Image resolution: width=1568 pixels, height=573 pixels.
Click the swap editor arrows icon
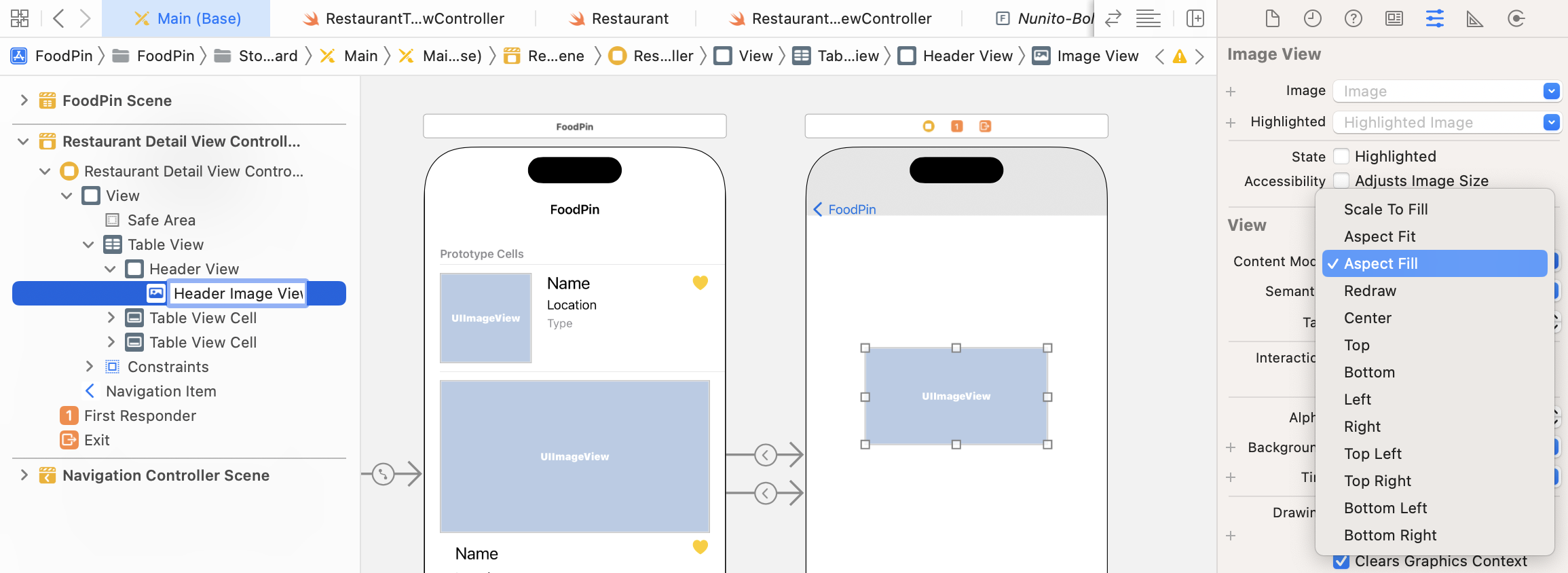pyautogui.click(x=1113, y=18)
